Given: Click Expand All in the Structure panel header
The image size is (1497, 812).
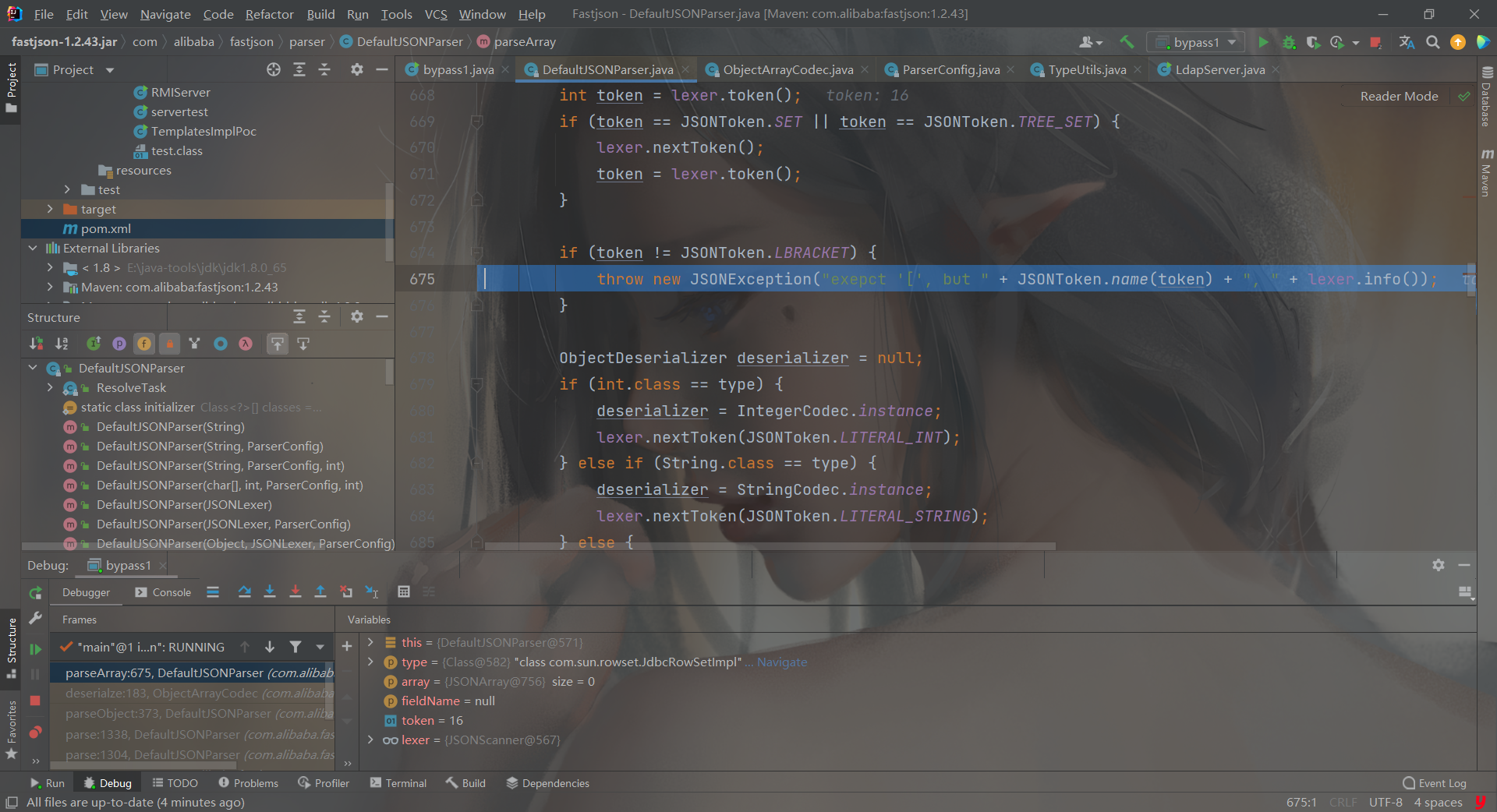Looking at the screenshot, I should 299,316.
